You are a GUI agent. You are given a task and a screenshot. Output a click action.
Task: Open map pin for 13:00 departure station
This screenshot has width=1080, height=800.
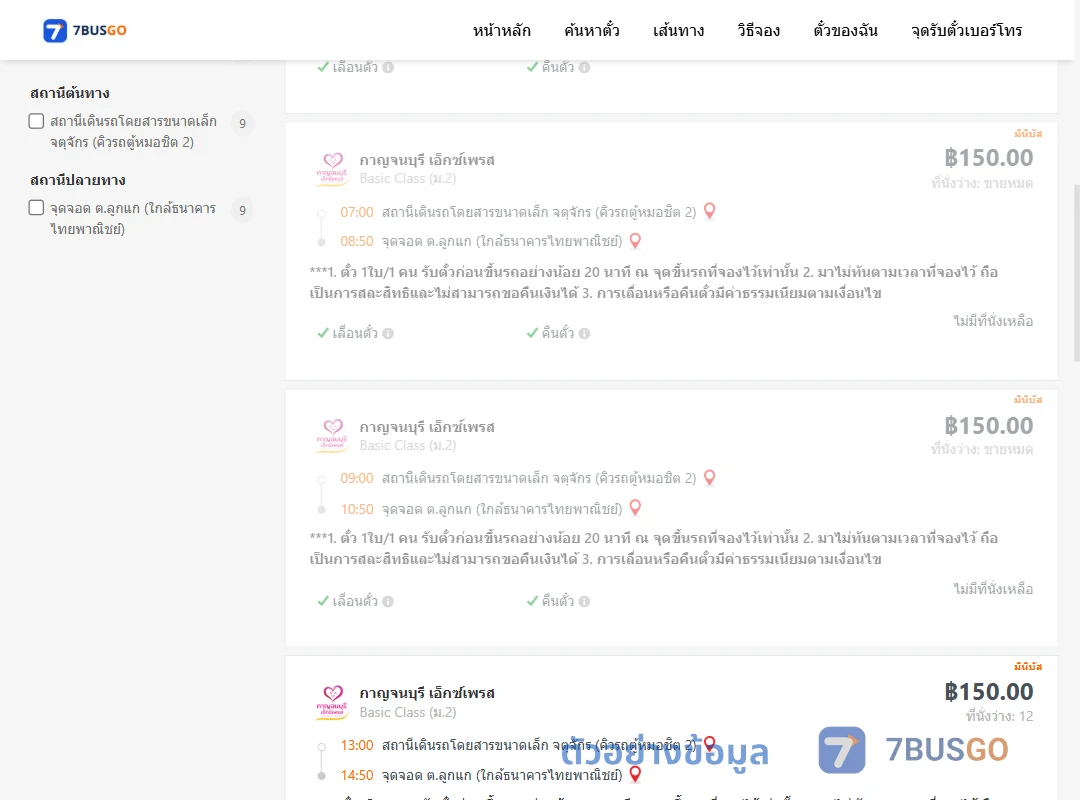pyautogui.click(x=709, y=744)
